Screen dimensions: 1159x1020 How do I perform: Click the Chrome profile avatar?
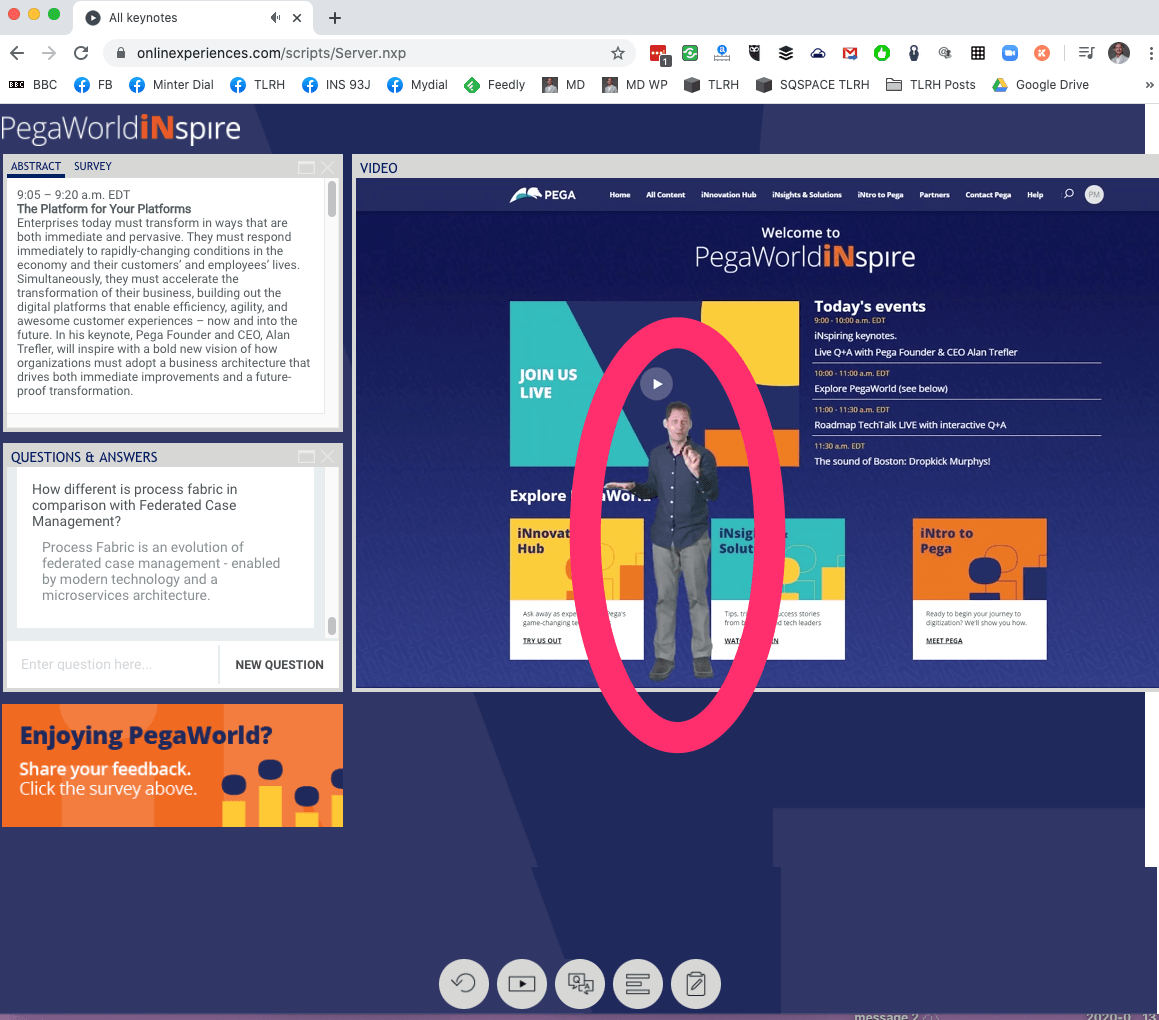click(1118, 53)
